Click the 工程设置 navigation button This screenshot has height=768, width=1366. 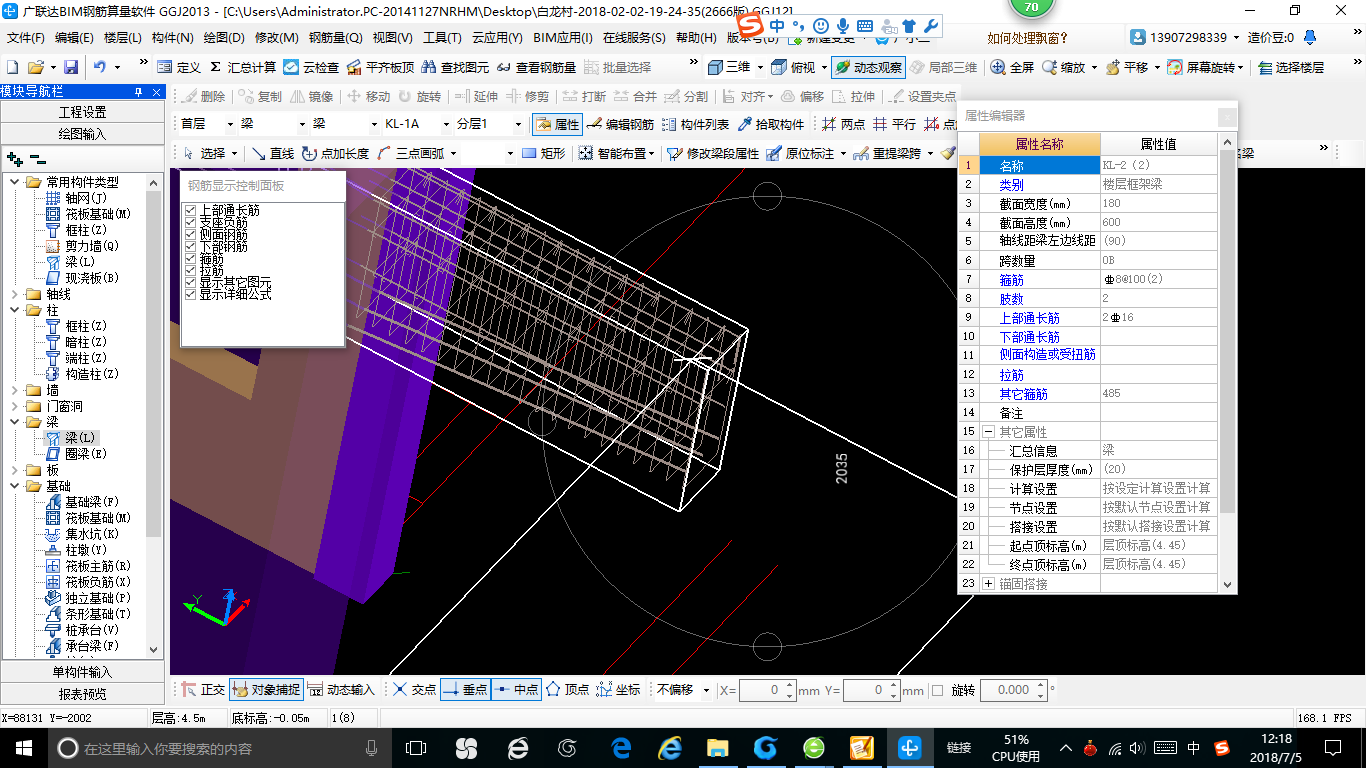tap(82, 112)
